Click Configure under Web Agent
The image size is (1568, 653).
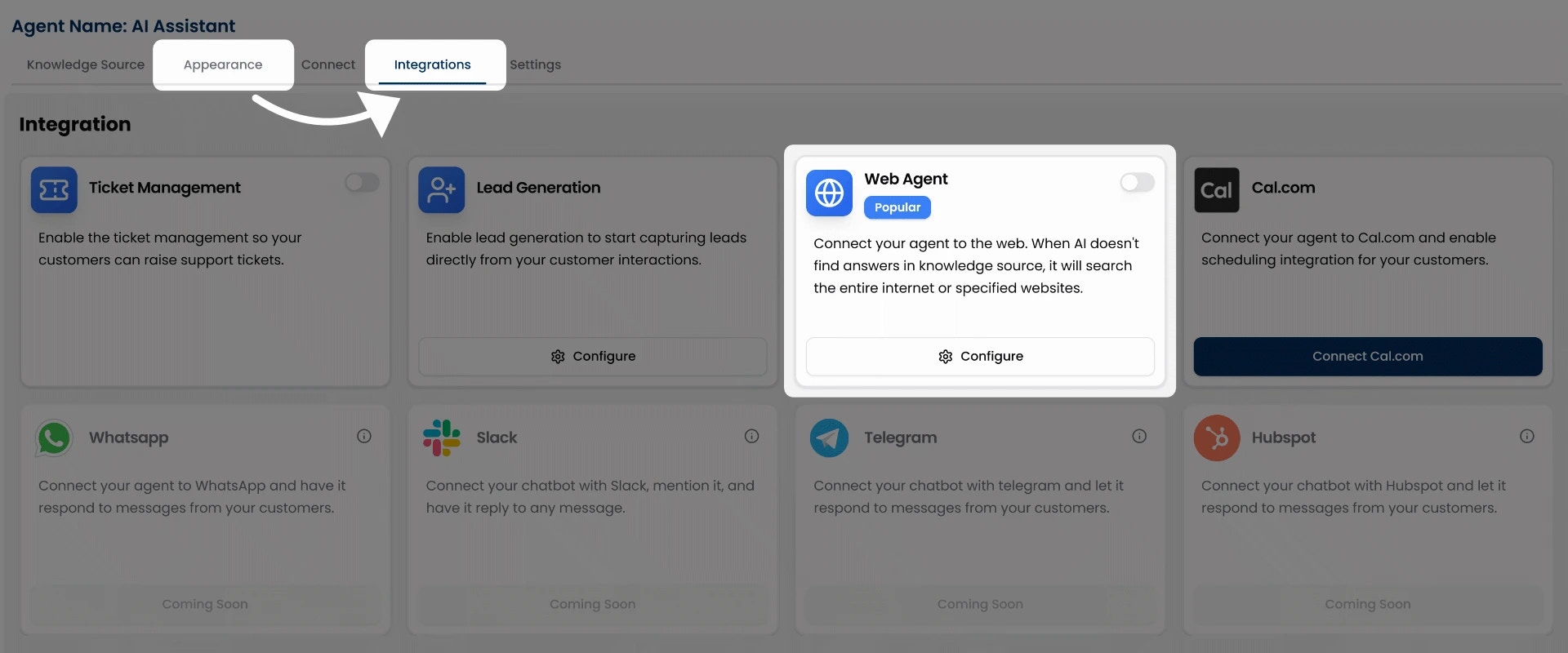[x=980, y=357]
